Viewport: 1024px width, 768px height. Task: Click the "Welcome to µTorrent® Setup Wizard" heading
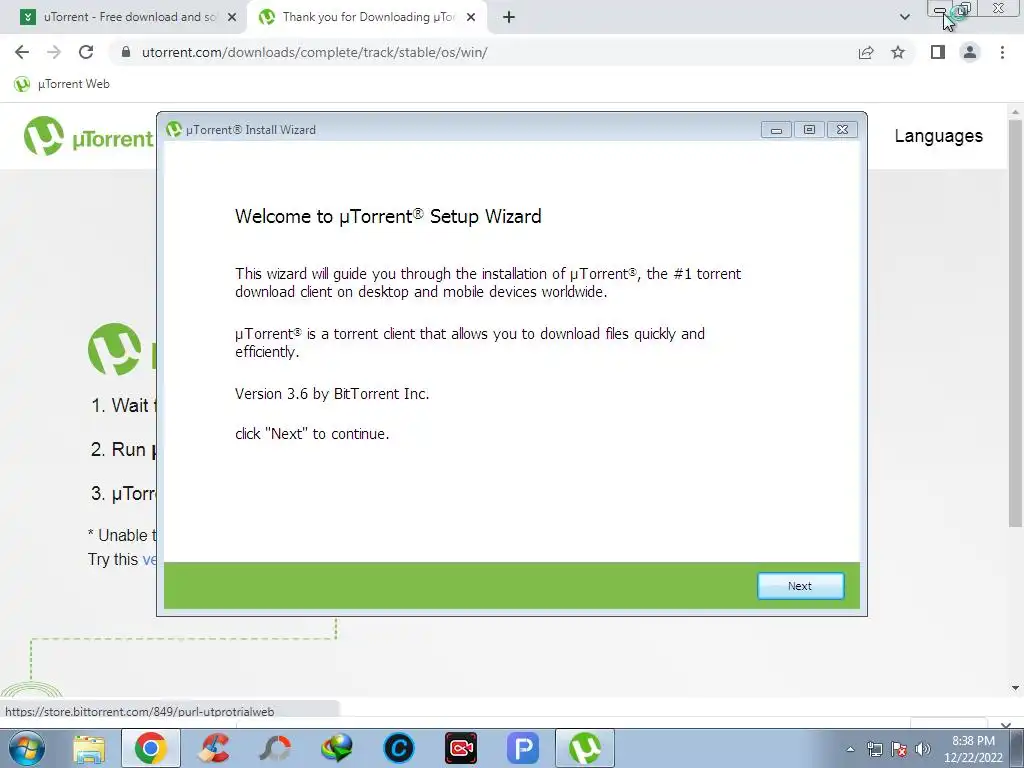388,216
